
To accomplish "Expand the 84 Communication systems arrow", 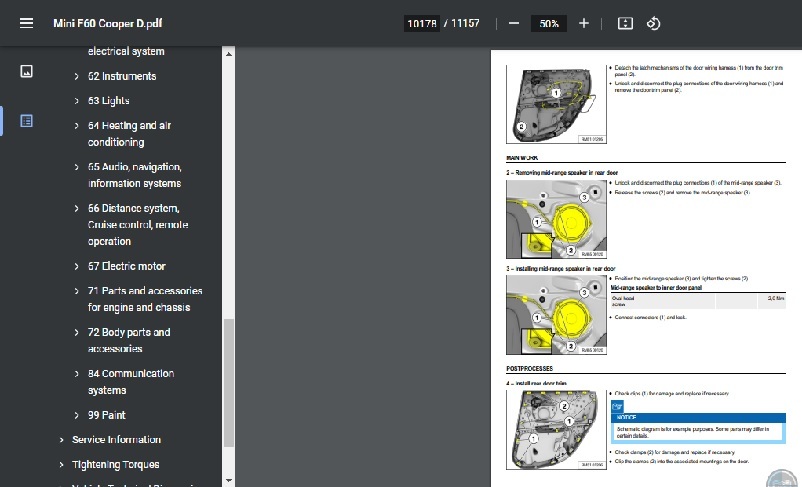I will tap(76, 374).
